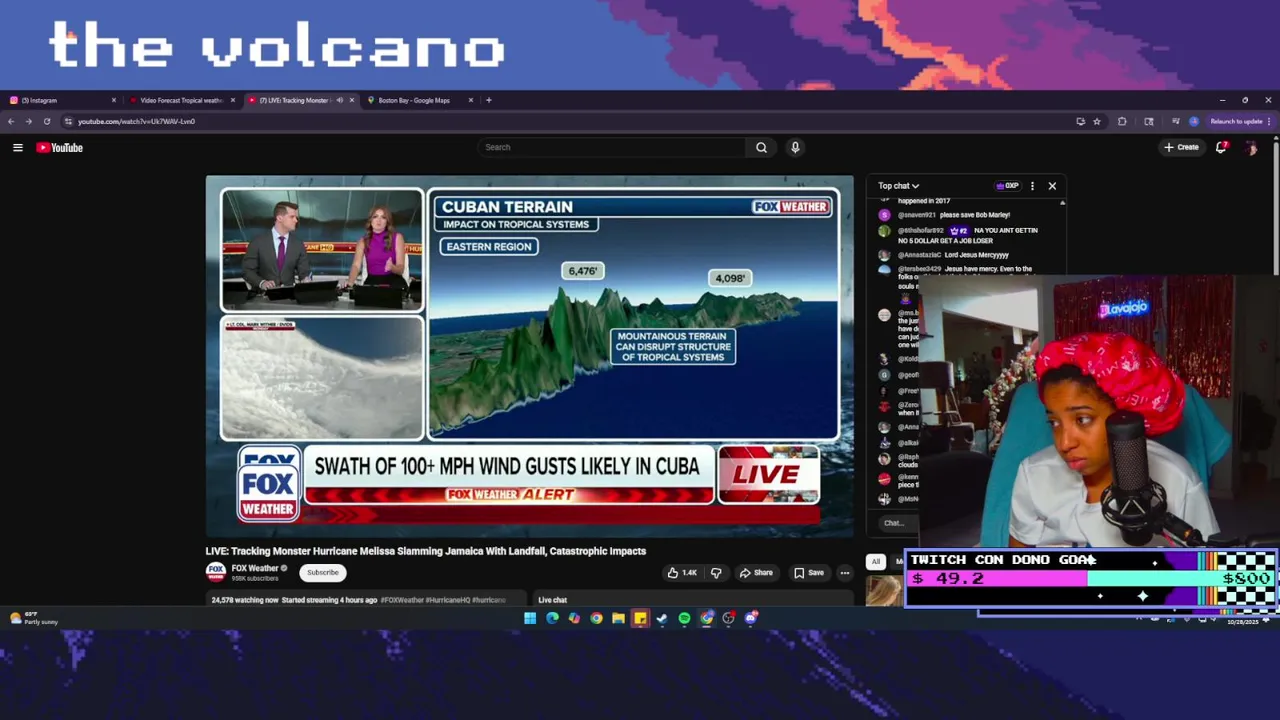
Task: Open more actions ellipsis beside Save
Action: pos(845,573)
